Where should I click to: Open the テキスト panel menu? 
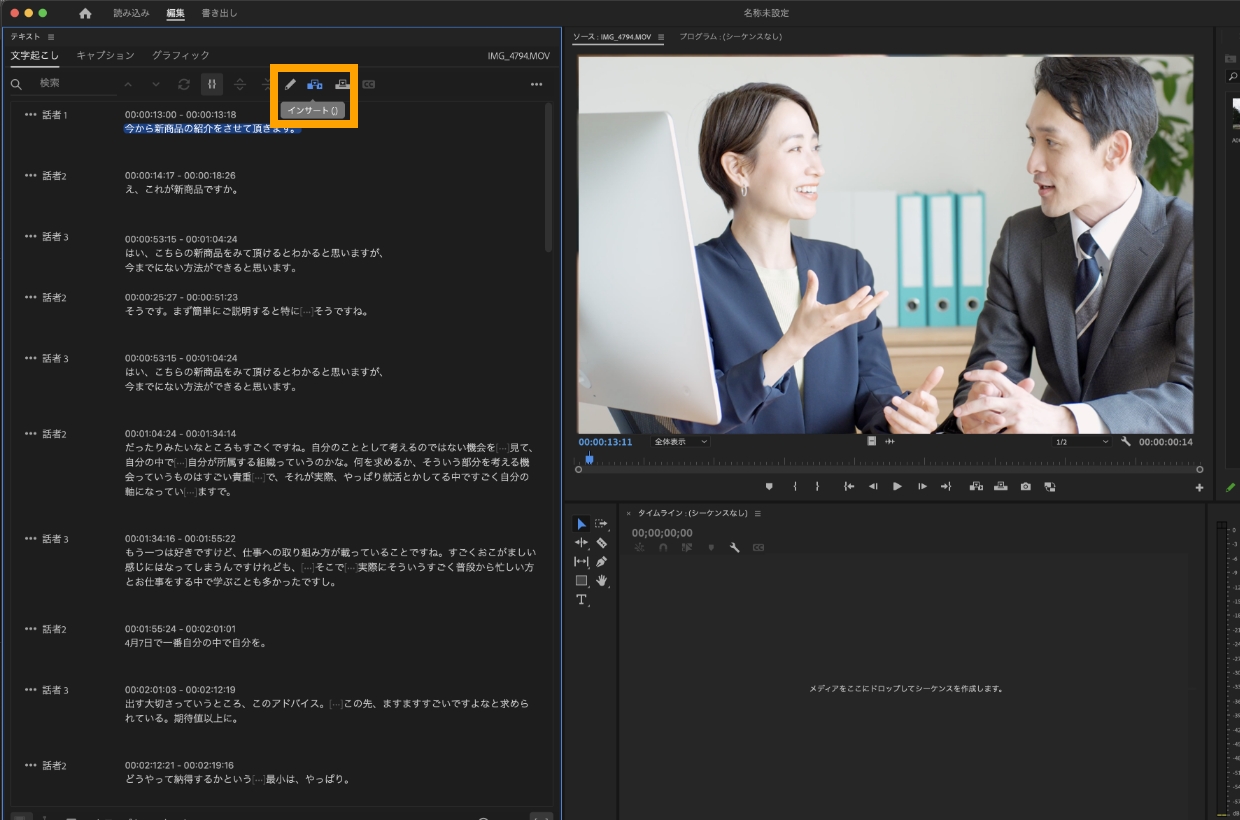pos(51,37)
